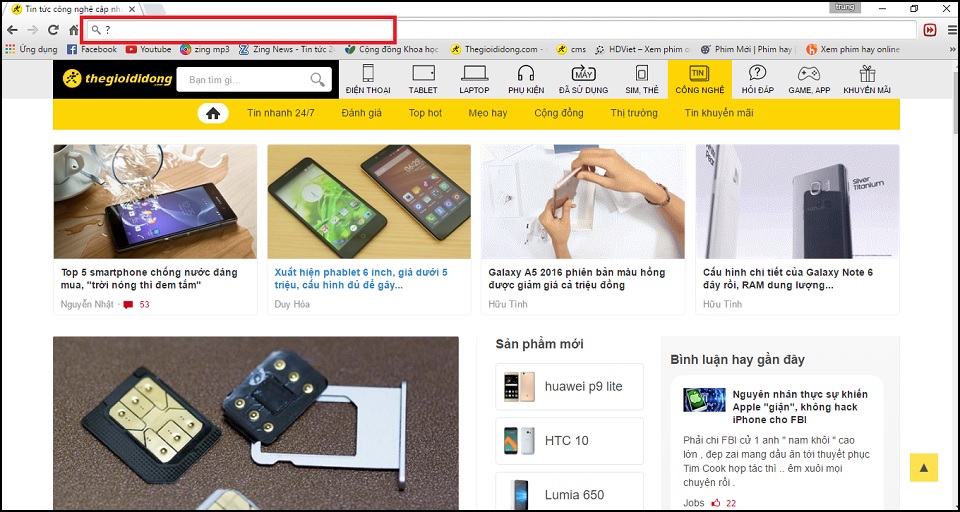Expand the bookmarks overflow chevron

[x=952, y=49]
